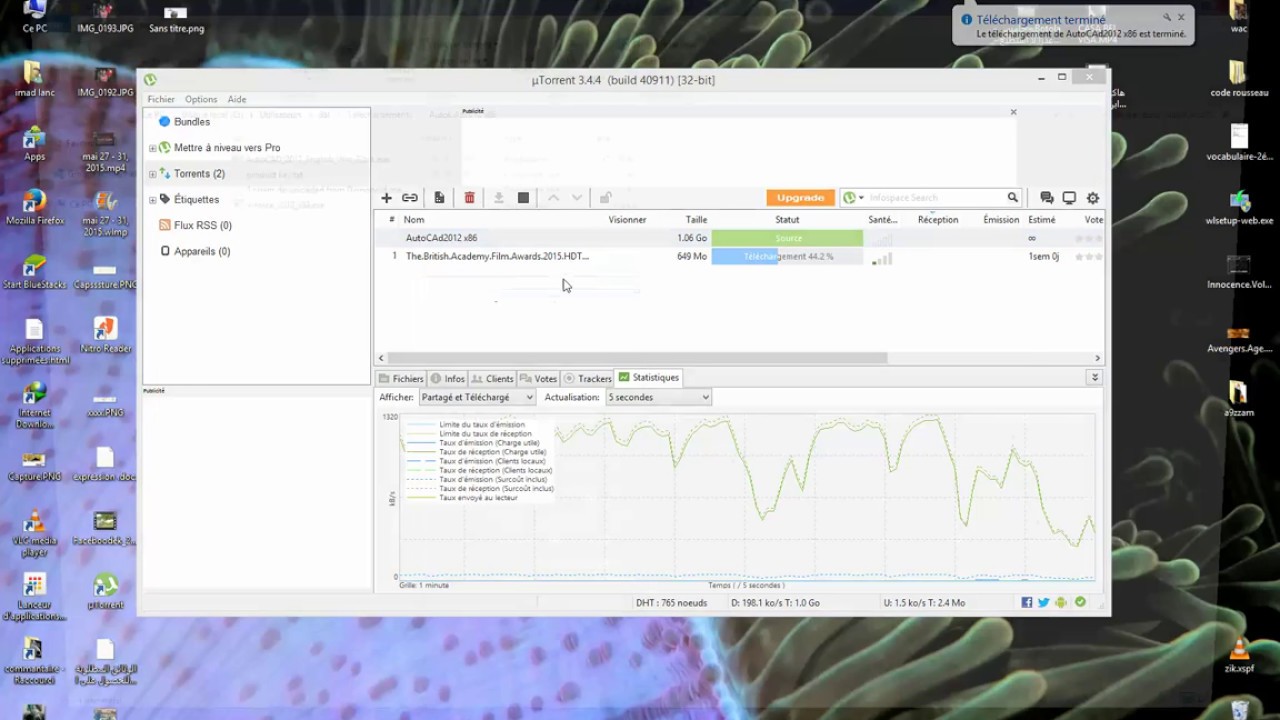Viewport: 1280px width, 720px height.
Task: Click the Téléchargement 44.2 % progress bar
Action: [787, 256]
